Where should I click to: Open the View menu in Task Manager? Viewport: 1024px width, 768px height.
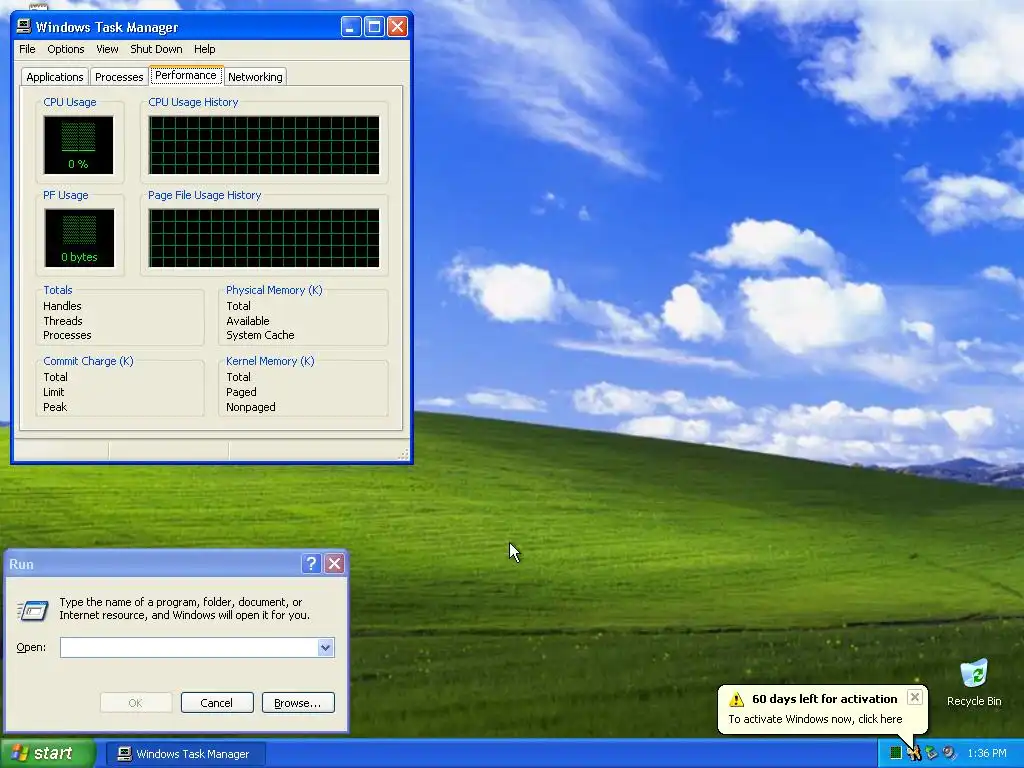coord(107,49)
